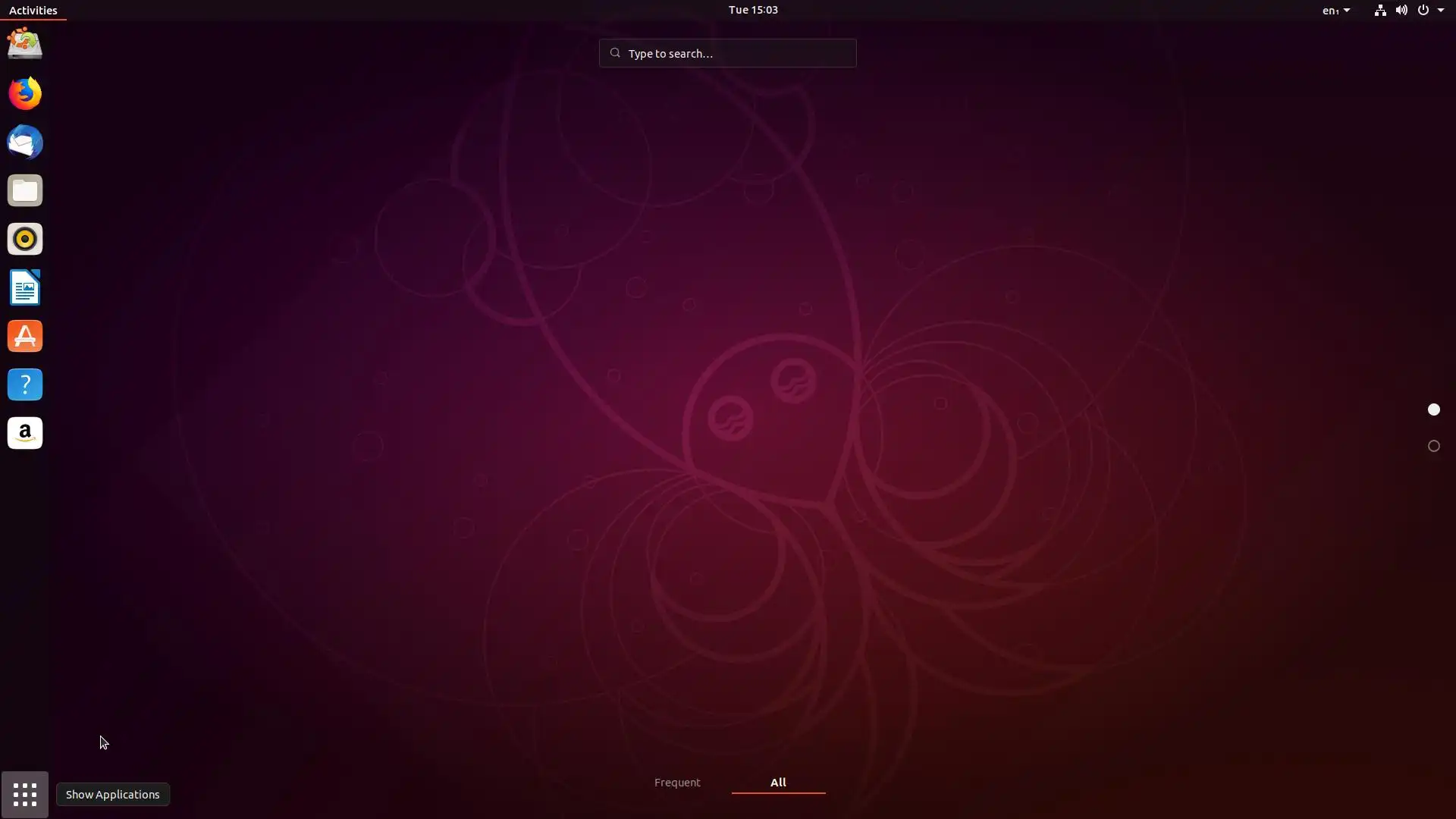
Task: Select the filled first page indicator dot
Action: point(1433,409)
